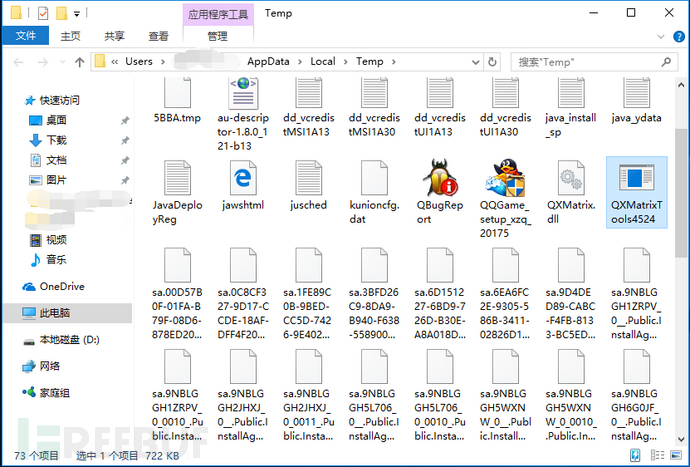Select the jawshtml Edge icon file

click(x=243, y=178)
